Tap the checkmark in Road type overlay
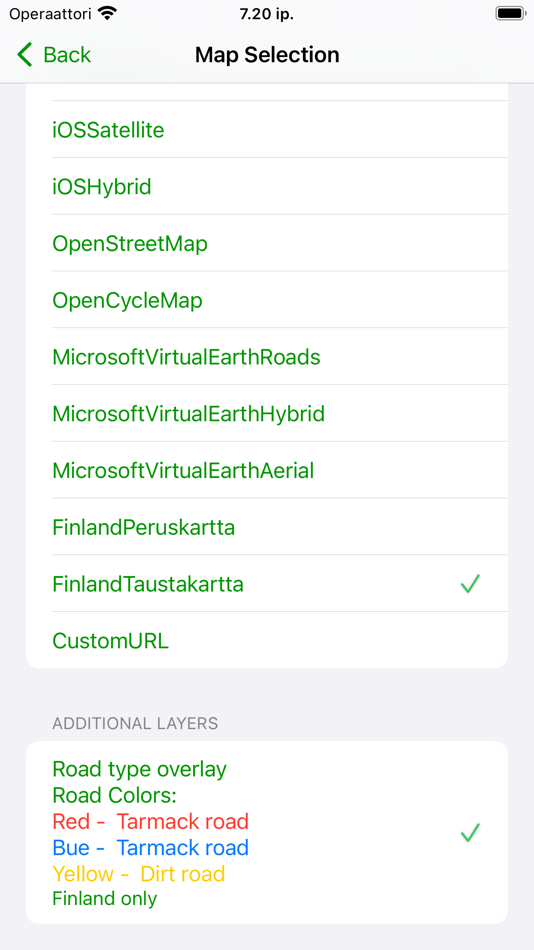The width and height of the screenshot is (534, 950). [x=470, y=832]
